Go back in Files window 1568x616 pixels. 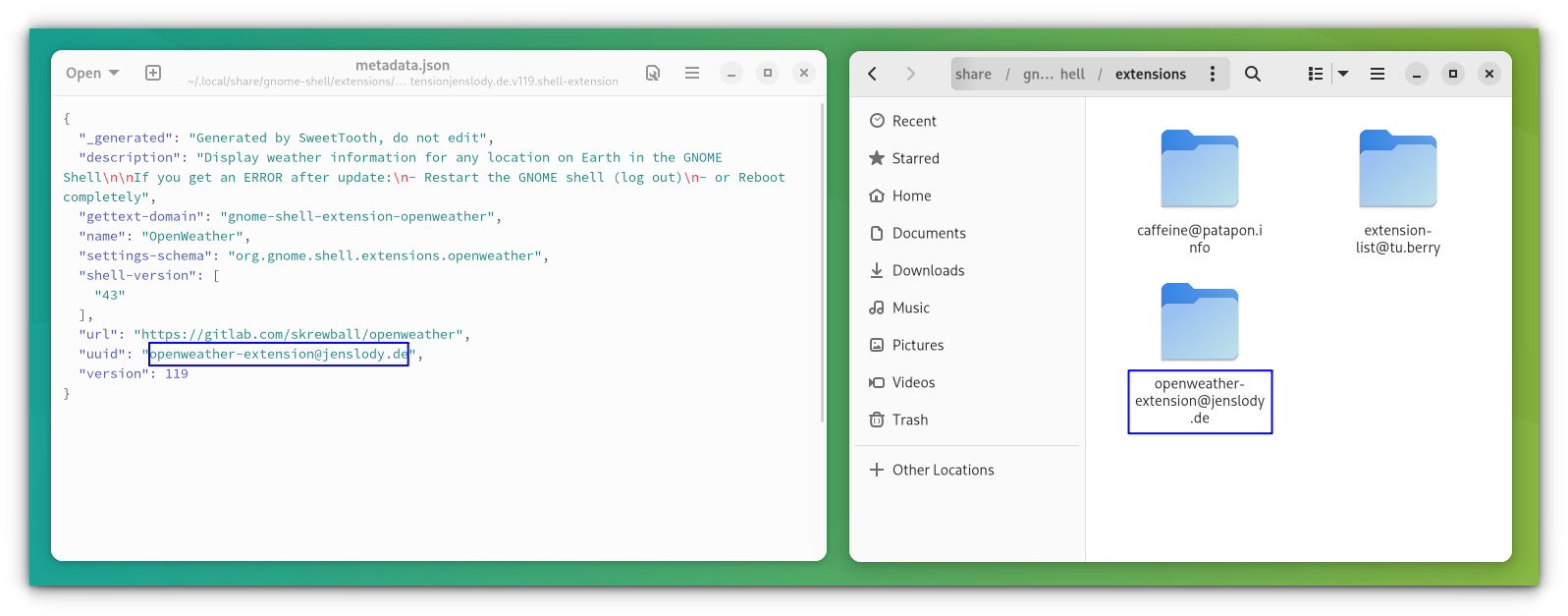point(872,74)
